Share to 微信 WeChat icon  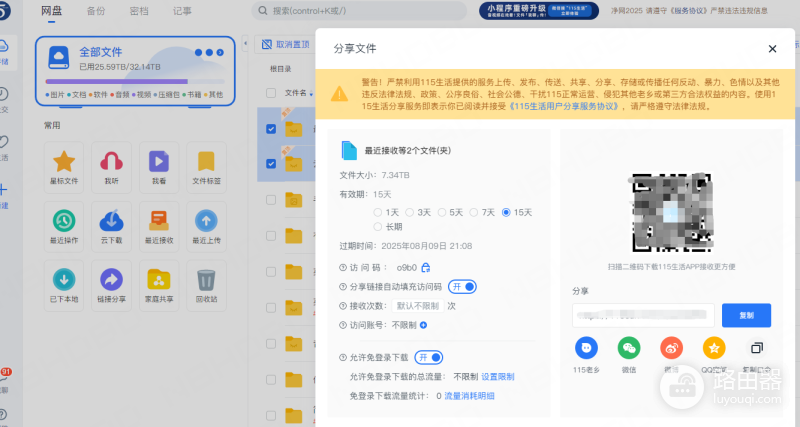629,348
